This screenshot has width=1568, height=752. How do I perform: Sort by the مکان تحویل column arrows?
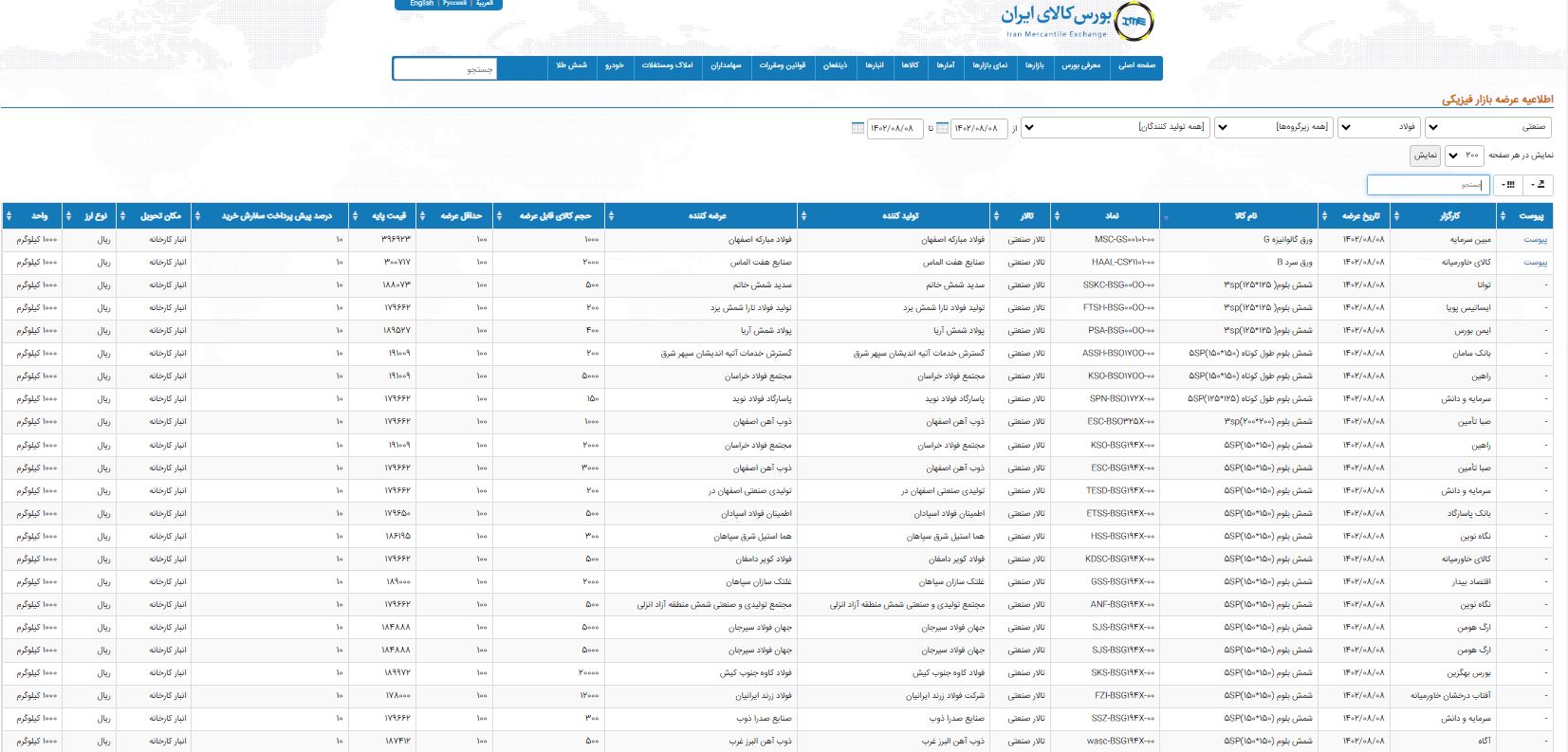click(x=121, y=216)
